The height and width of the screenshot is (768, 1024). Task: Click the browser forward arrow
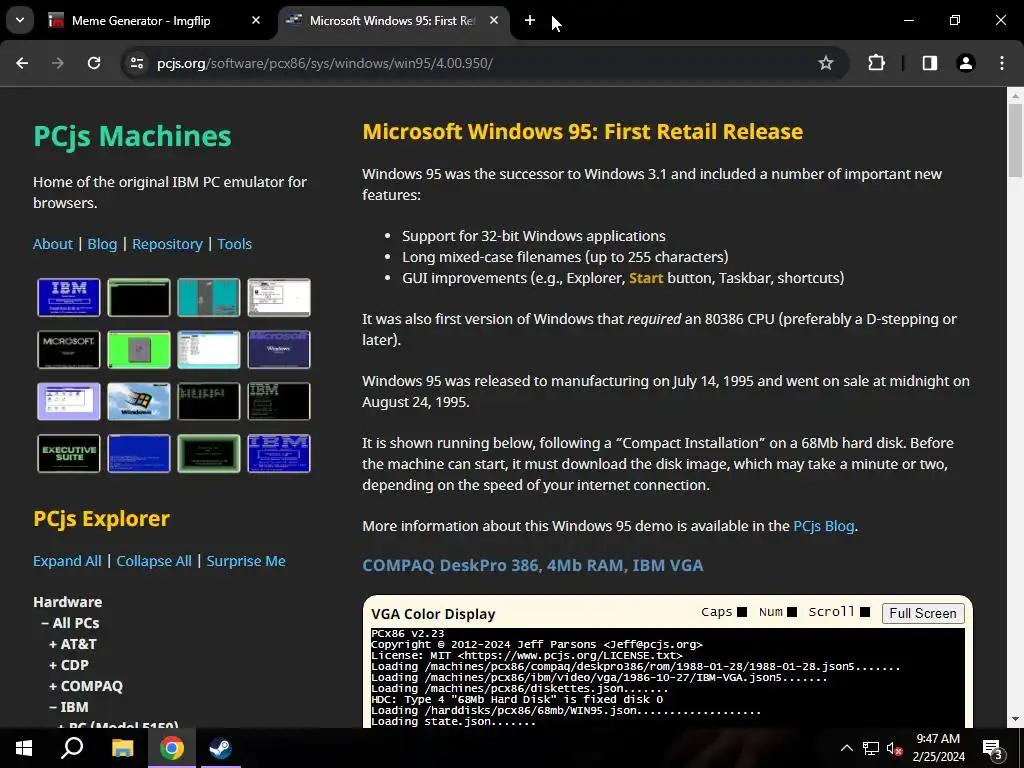coord(58,63)
